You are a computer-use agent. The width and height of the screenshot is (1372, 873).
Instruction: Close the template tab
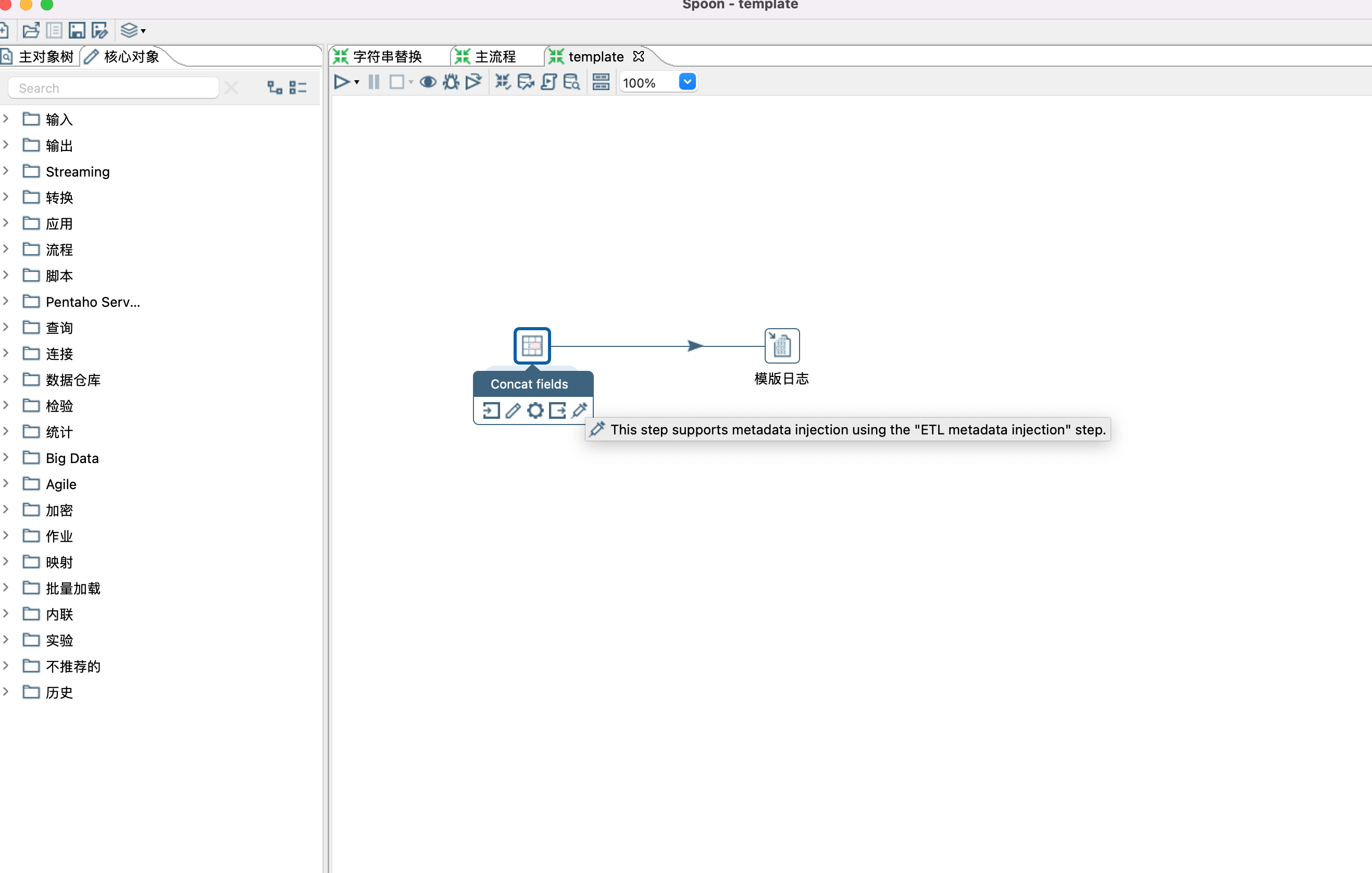[639, 56]
